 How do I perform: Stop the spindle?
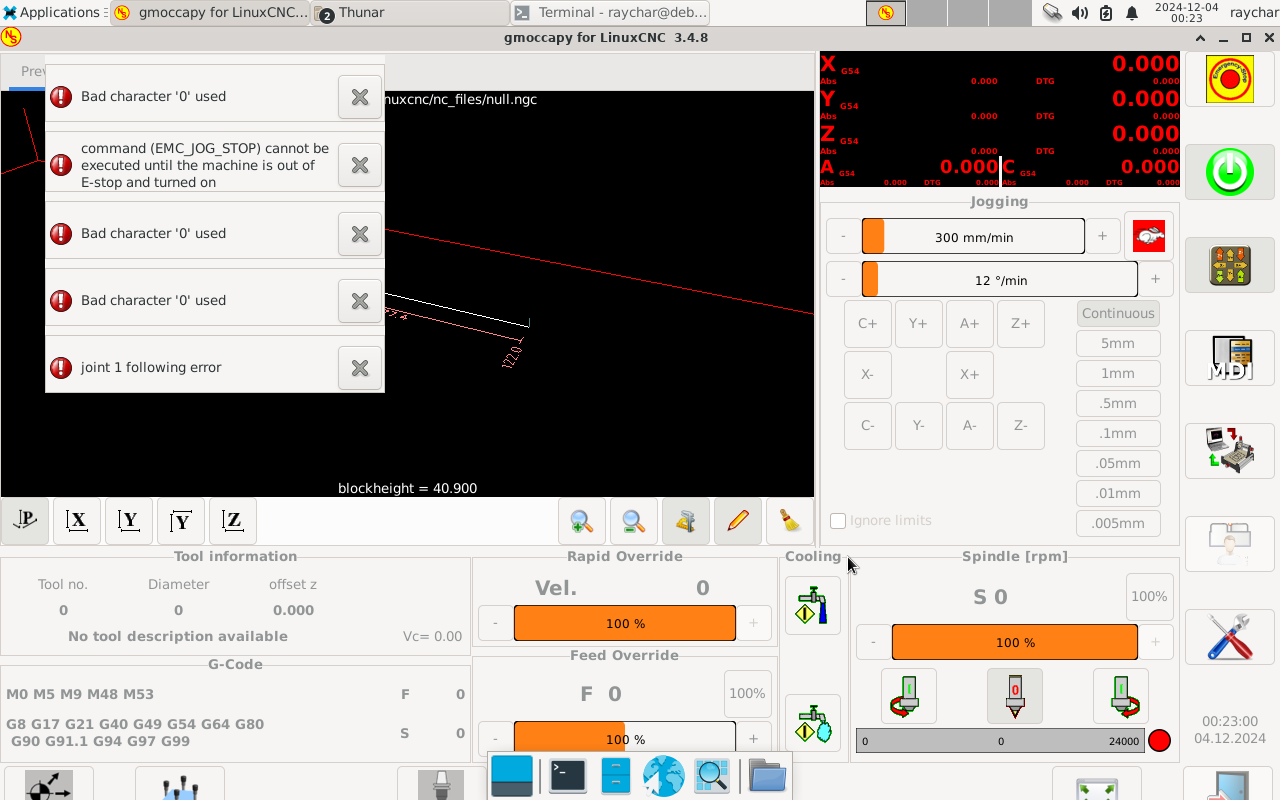click(x=1015, y=696)
